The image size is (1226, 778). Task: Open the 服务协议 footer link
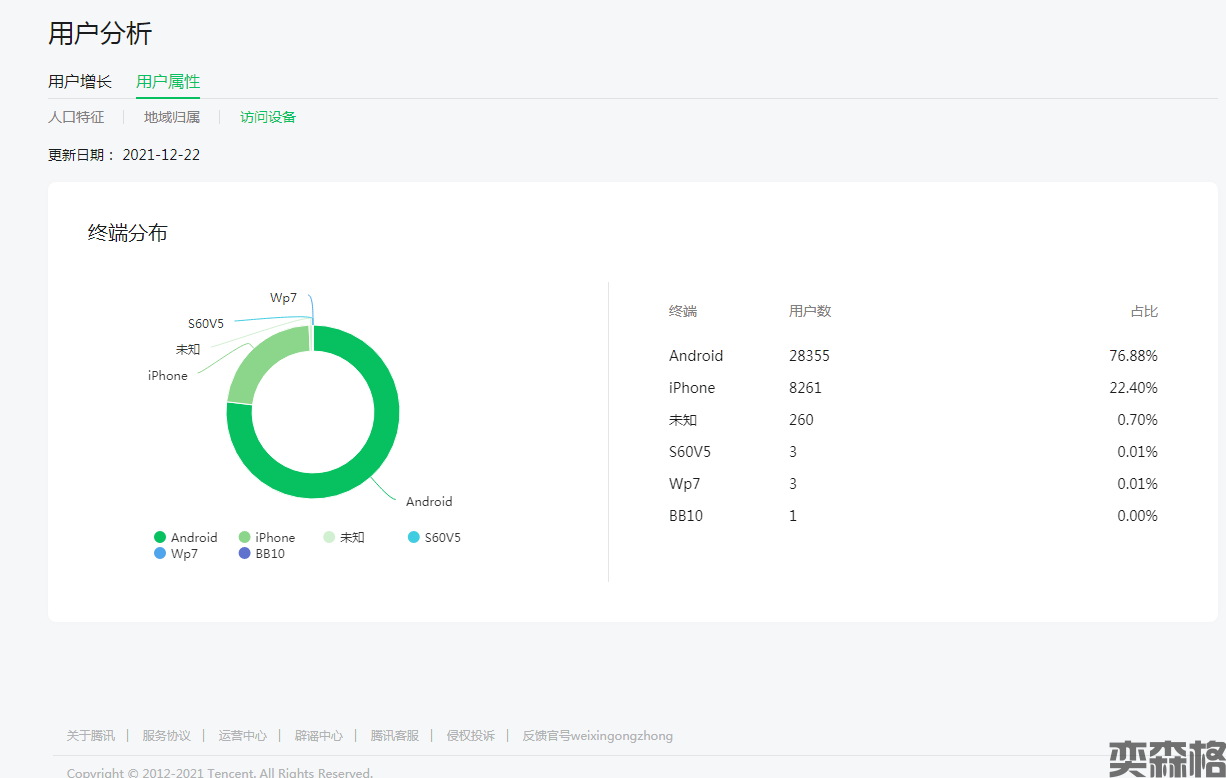pyautogui.click(x=167, y=736)
